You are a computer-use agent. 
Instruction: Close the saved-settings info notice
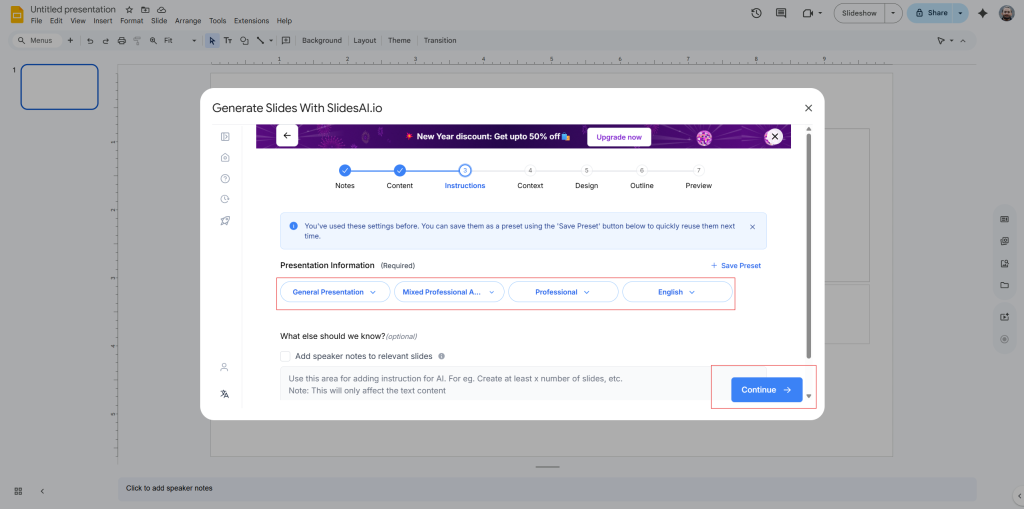tap(752, 227)
